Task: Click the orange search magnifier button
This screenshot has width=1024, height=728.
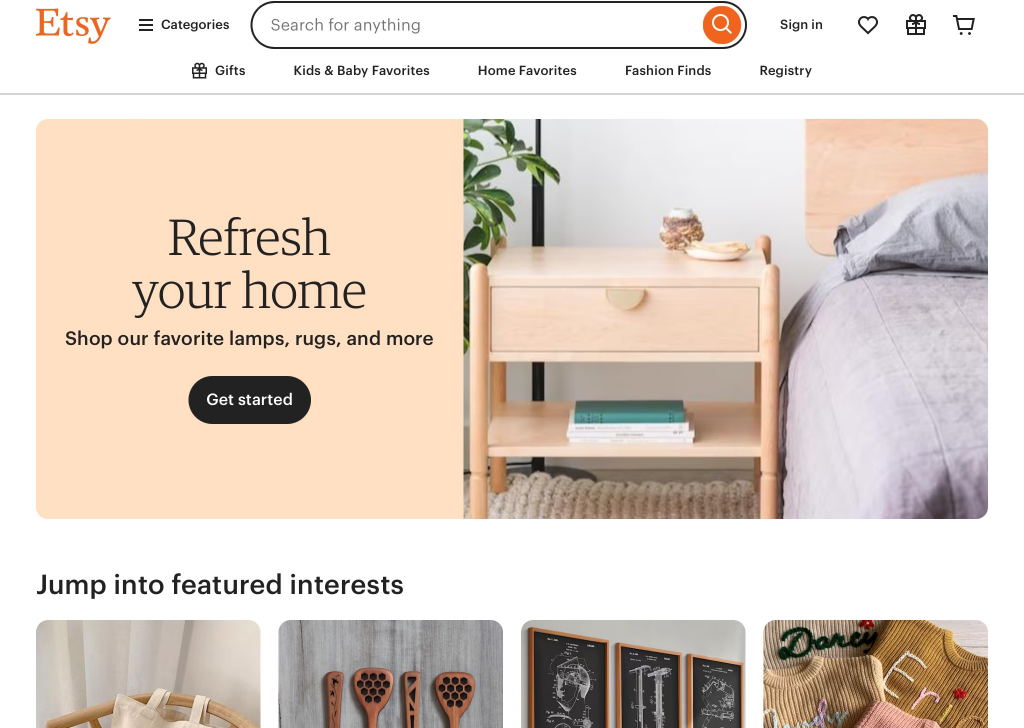Action: pos(722,25)
